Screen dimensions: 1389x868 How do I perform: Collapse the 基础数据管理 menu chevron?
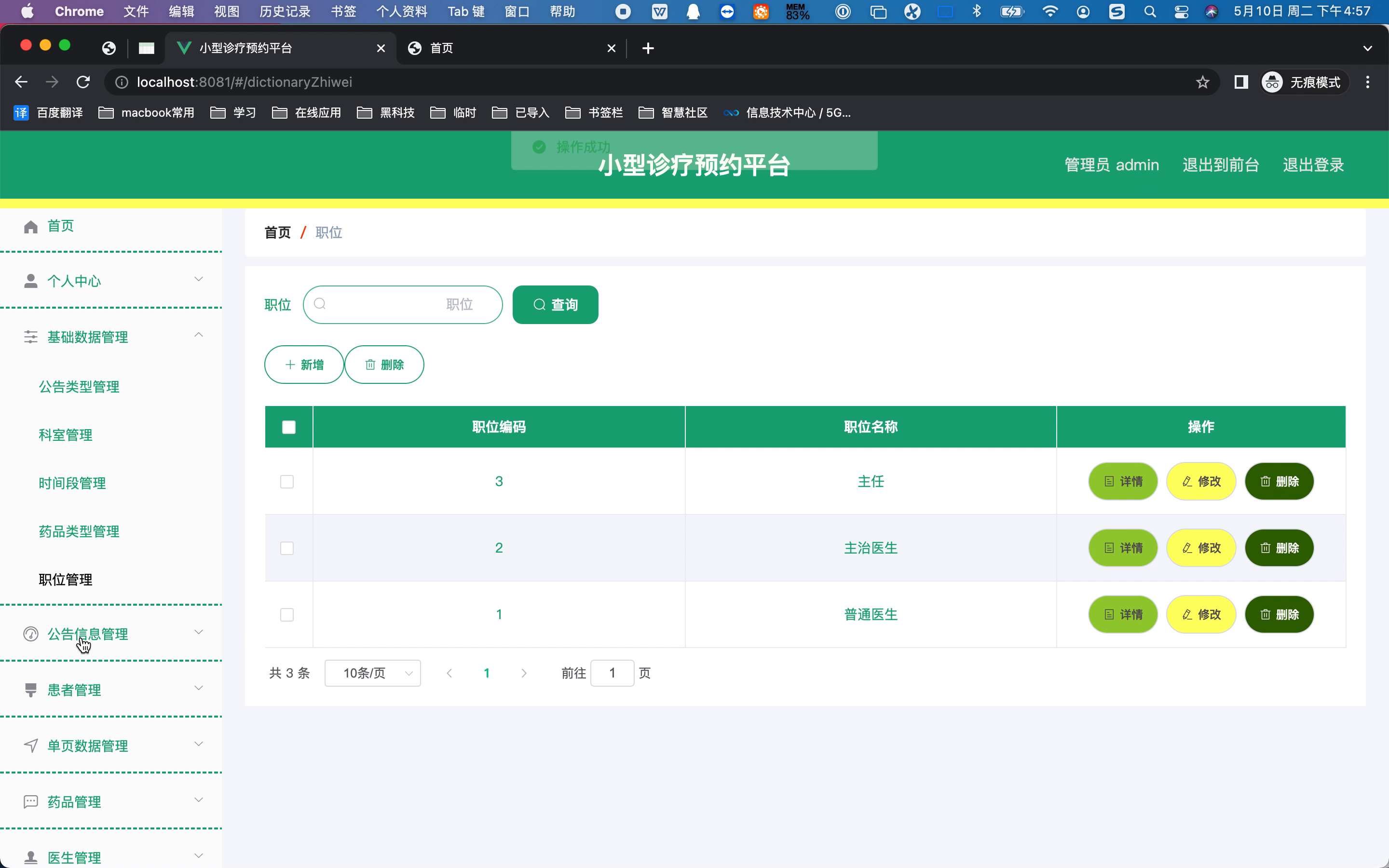pos(199,335)
